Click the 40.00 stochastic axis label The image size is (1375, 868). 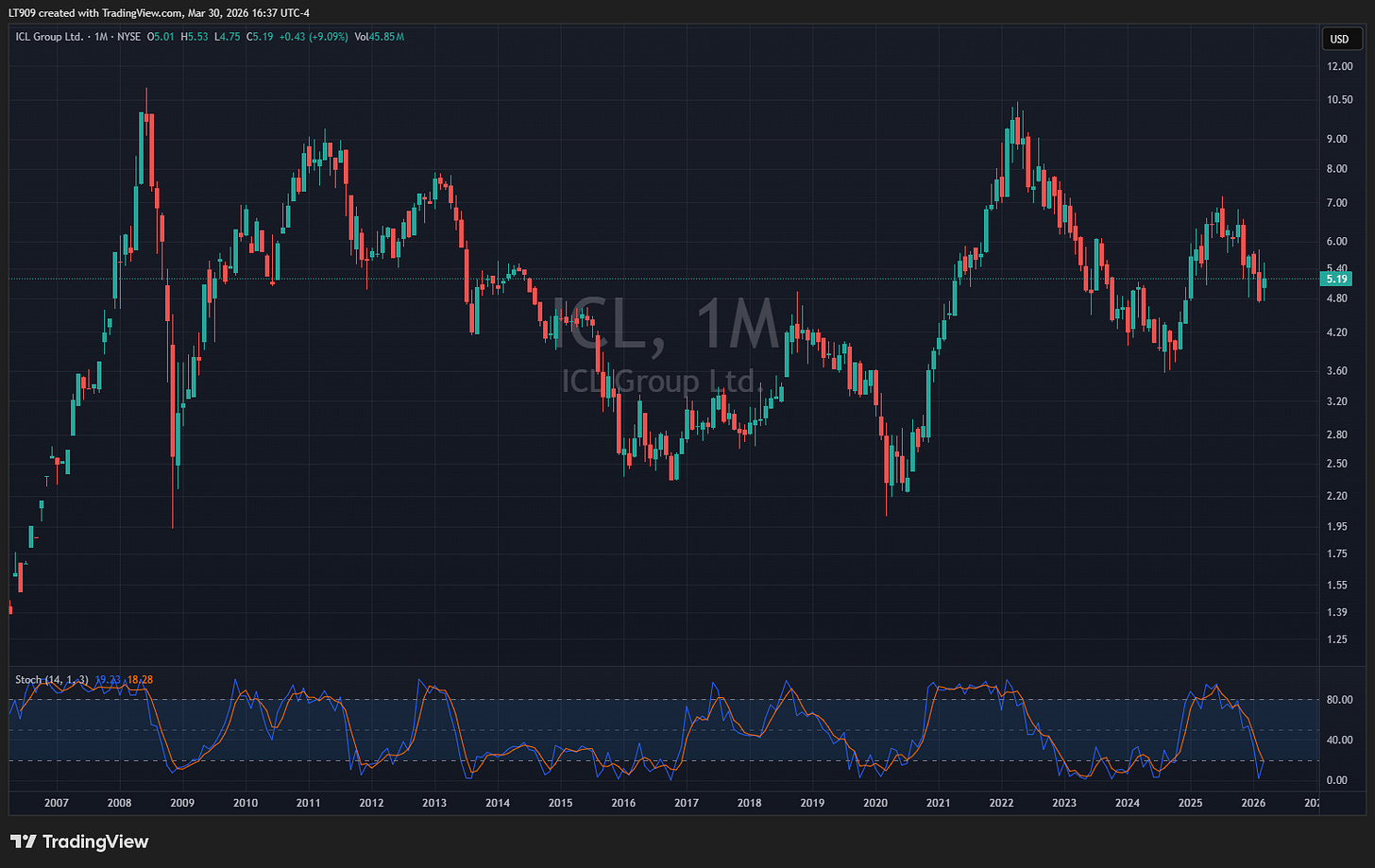[x=1339, y=740]
